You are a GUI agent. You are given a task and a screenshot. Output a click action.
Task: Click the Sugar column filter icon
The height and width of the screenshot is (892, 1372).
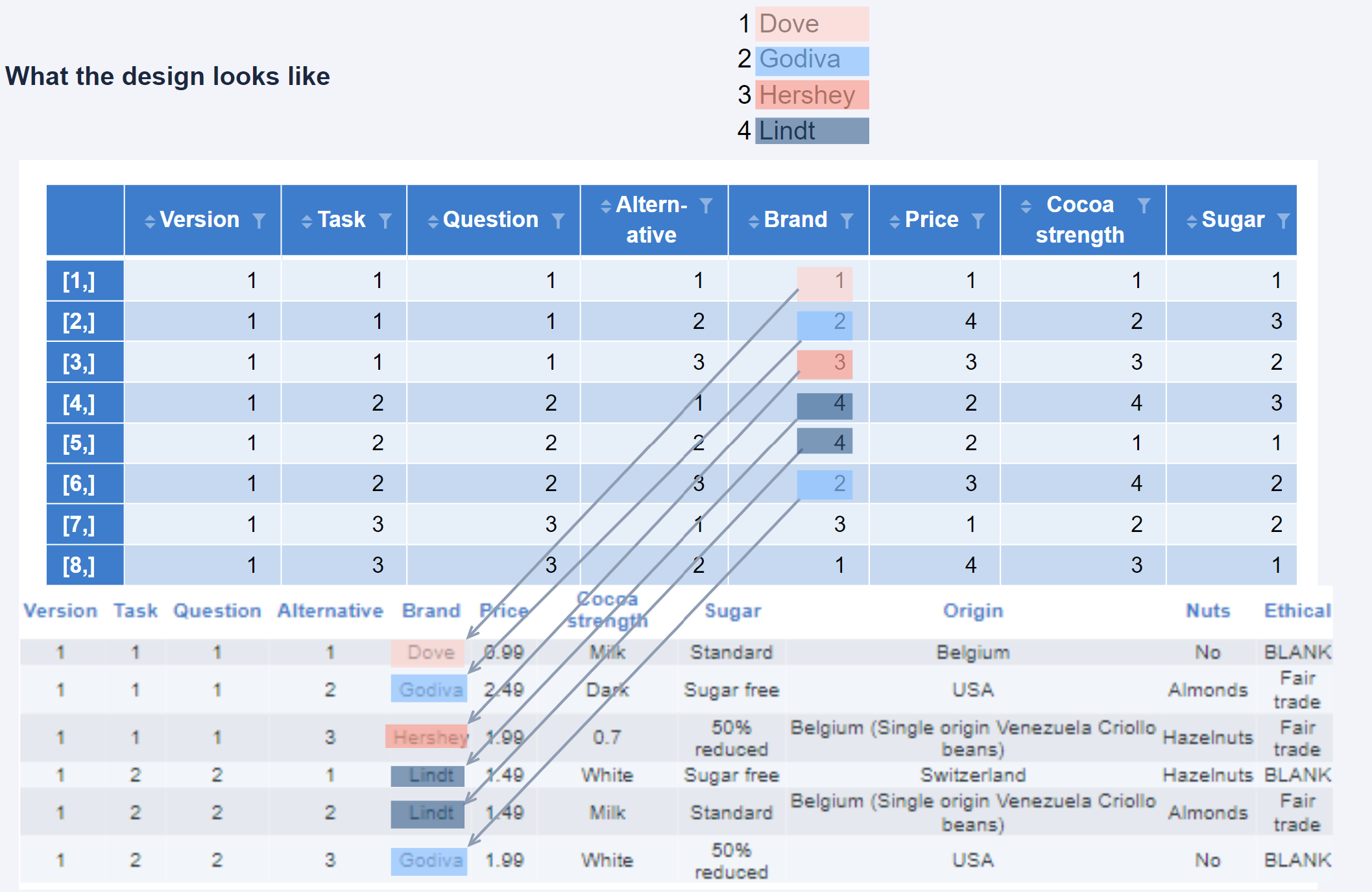click(x=1283, y=221)
